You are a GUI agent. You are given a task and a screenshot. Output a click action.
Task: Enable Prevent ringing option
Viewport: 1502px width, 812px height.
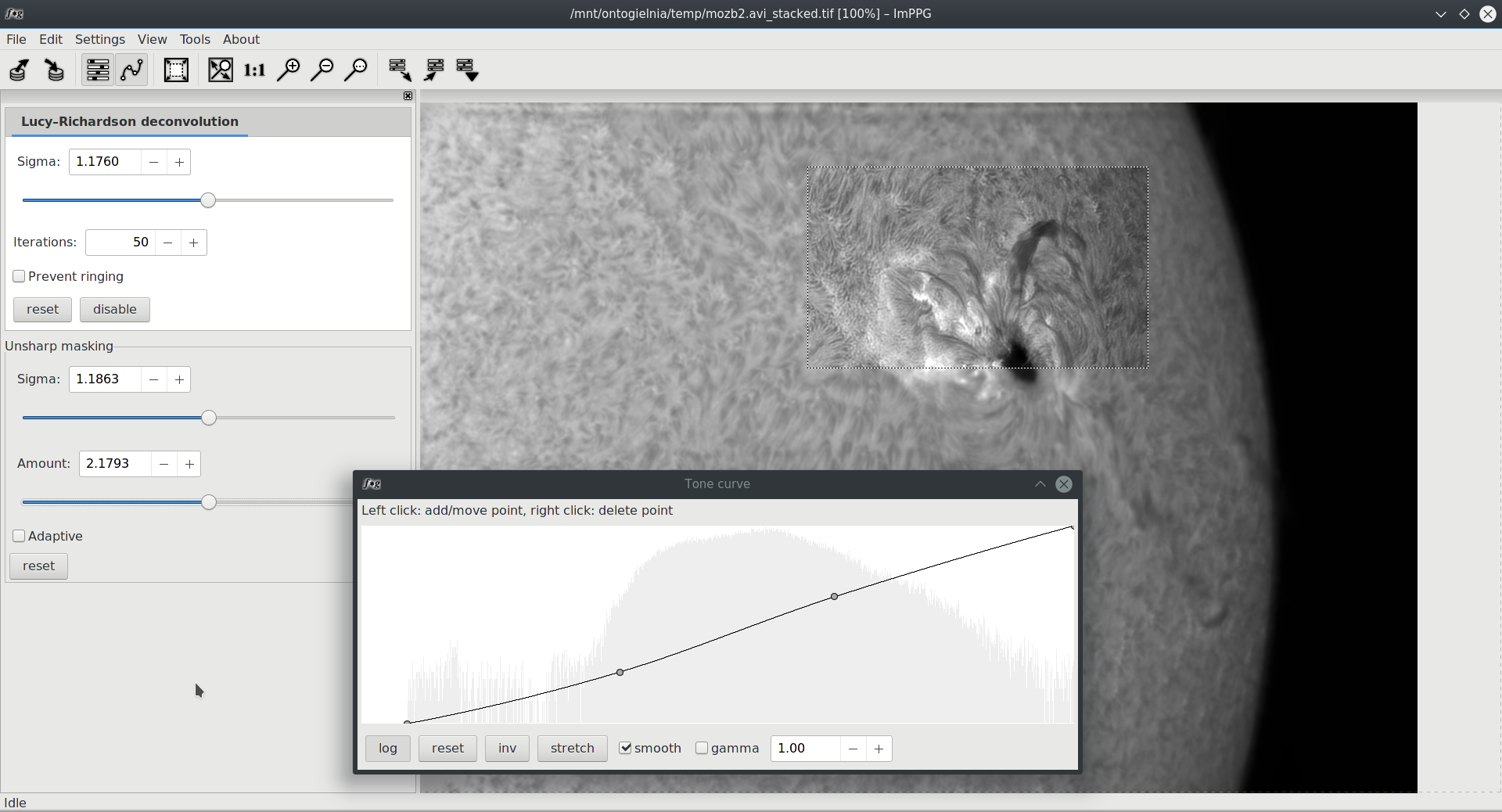[x=19, y=276]
